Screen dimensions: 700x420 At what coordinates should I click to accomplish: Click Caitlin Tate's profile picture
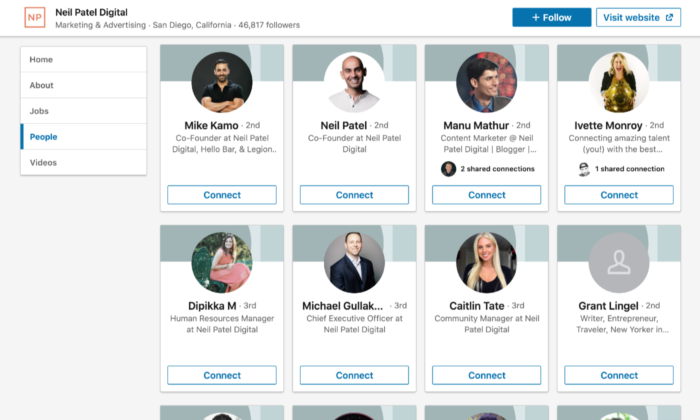pyautogui.click(x=487, y=262)
